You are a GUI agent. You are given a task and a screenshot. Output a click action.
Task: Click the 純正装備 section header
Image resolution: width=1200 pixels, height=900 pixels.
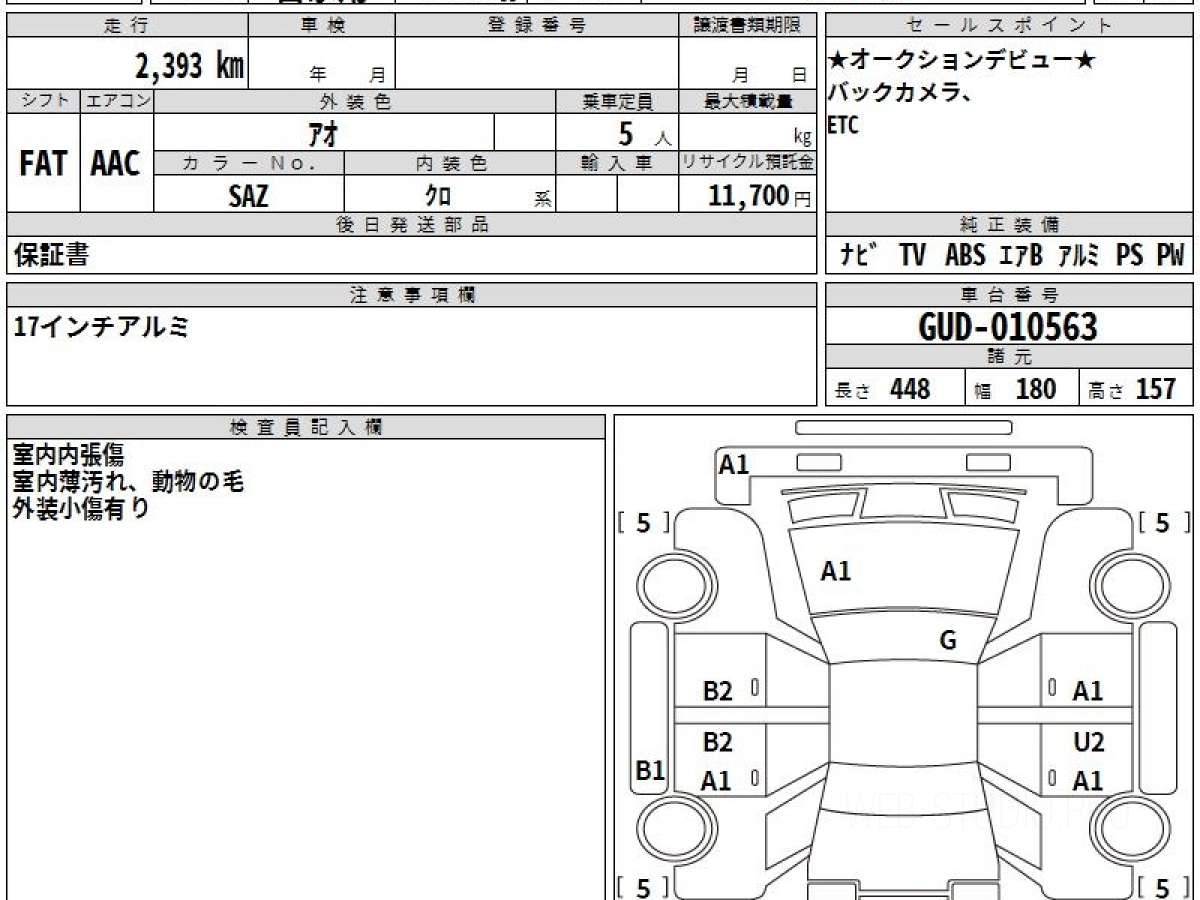click(x=1009, y=225)
